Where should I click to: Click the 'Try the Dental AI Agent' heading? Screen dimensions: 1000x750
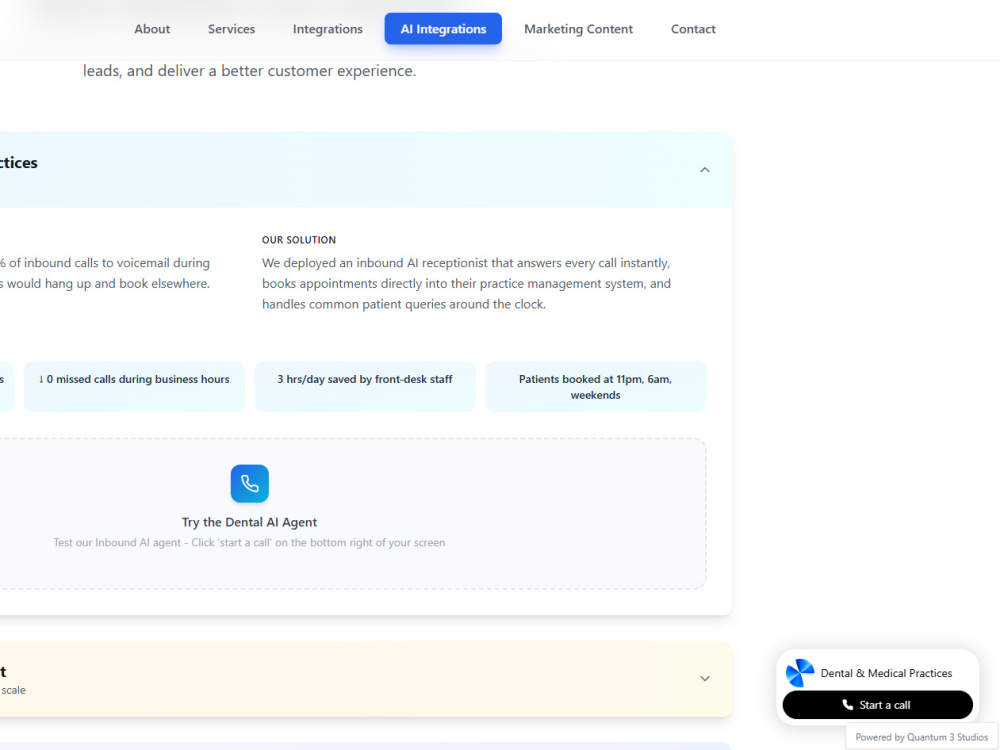pos(249,522)
